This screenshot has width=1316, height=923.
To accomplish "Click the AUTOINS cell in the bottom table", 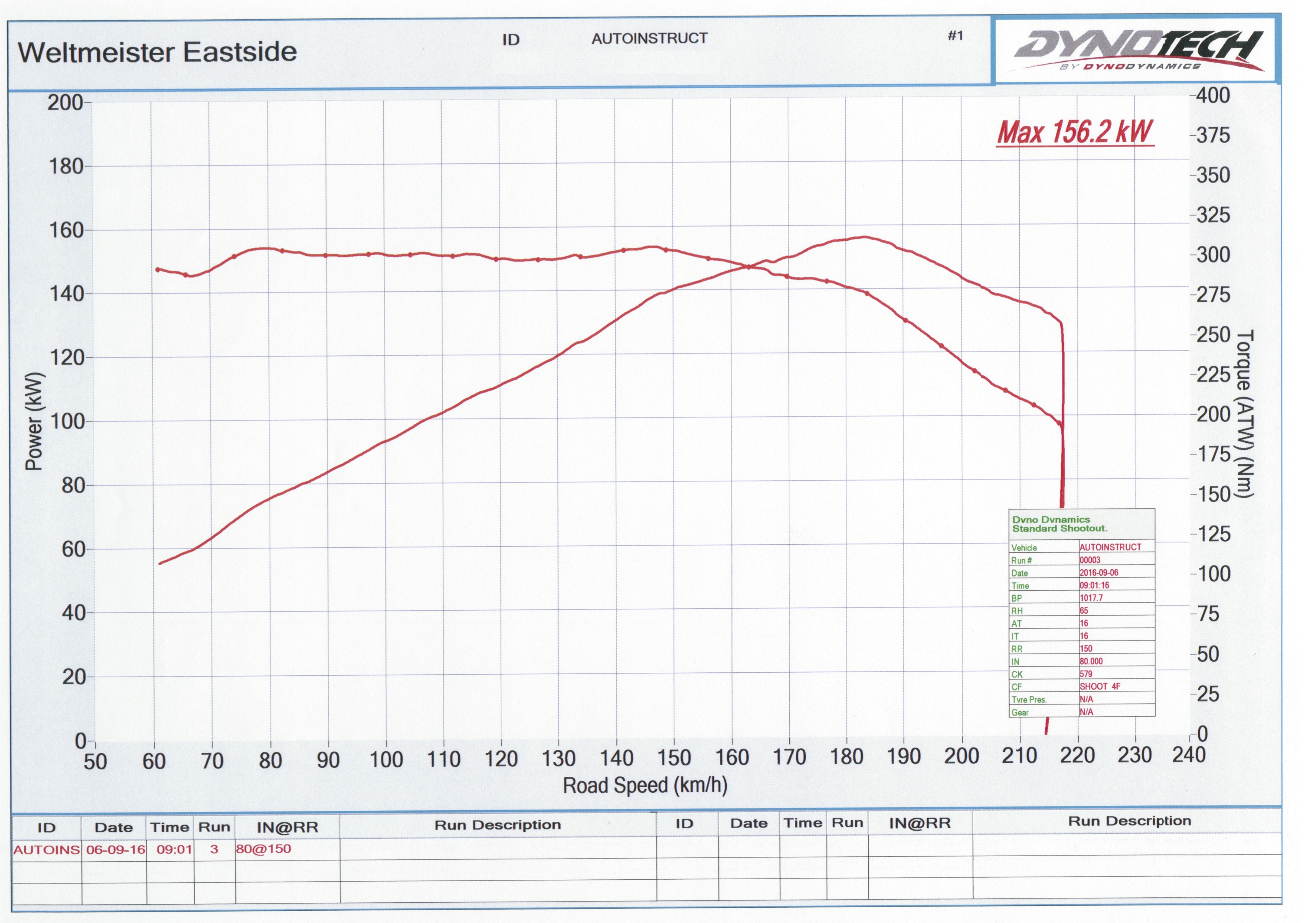I will click(x=46, y=850).
